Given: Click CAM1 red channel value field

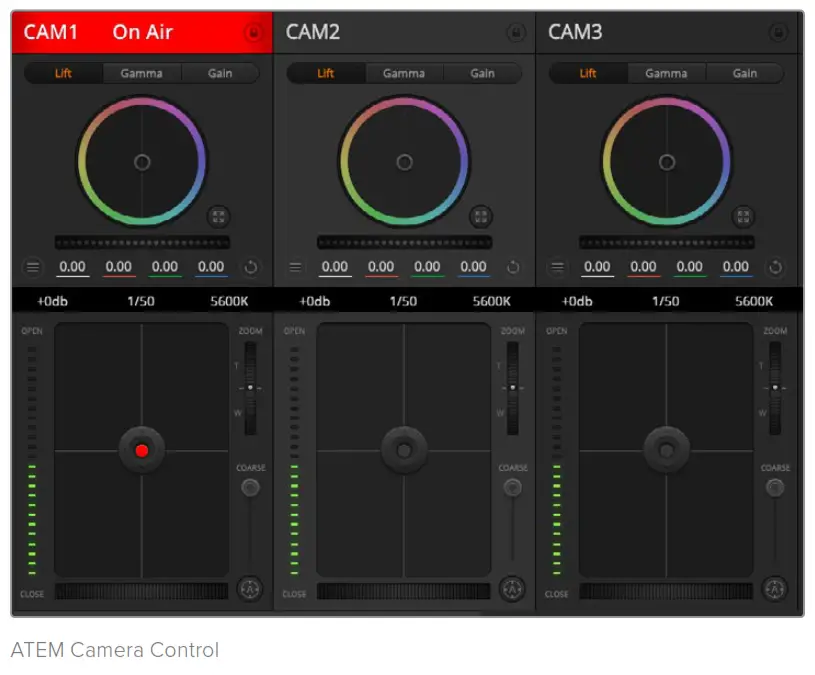Looking at the screenshot, I should coord(119,267).
